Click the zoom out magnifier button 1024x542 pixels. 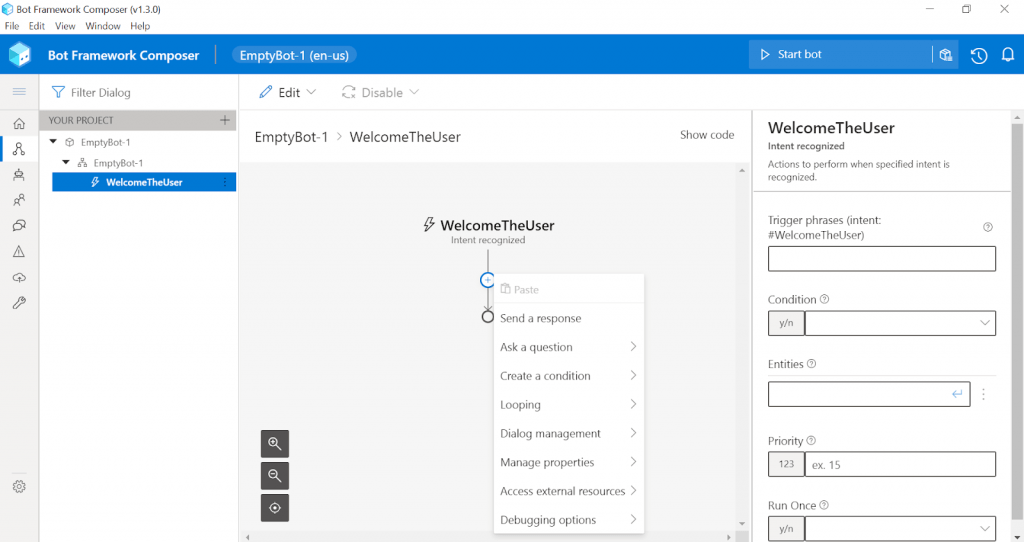[275, 476]
